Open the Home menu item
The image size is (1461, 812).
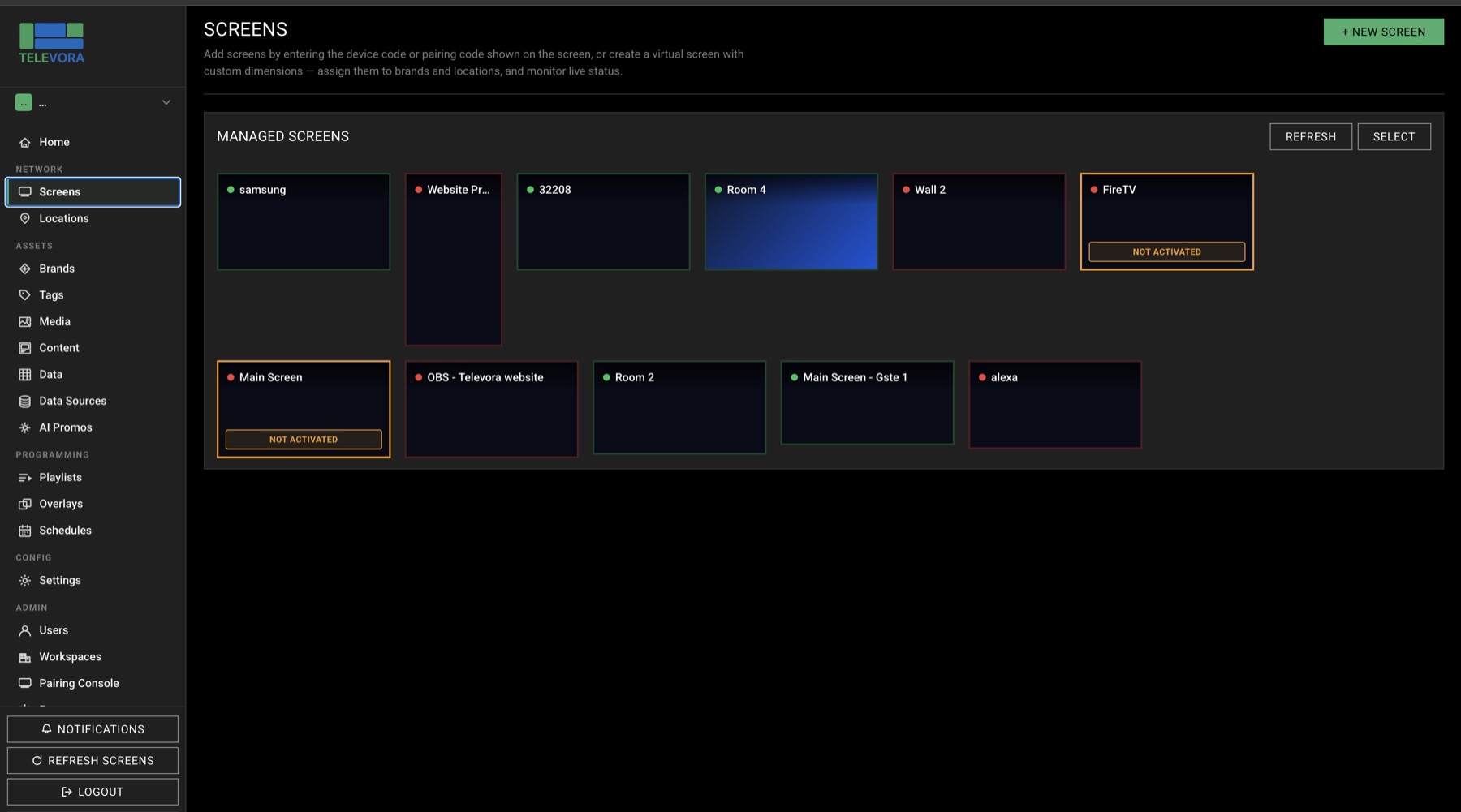point(93,142)
